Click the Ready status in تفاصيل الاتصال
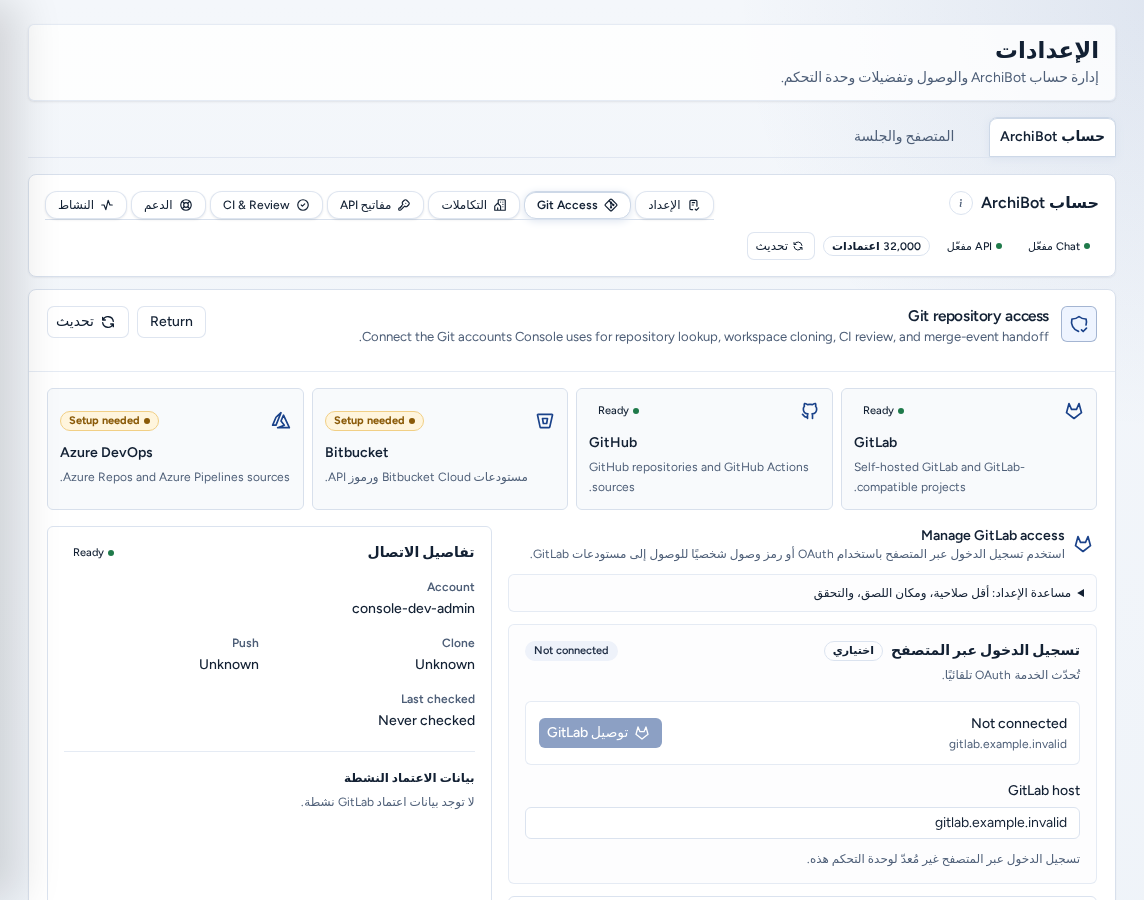This screenshot has height=900, width=1144. 93,553
